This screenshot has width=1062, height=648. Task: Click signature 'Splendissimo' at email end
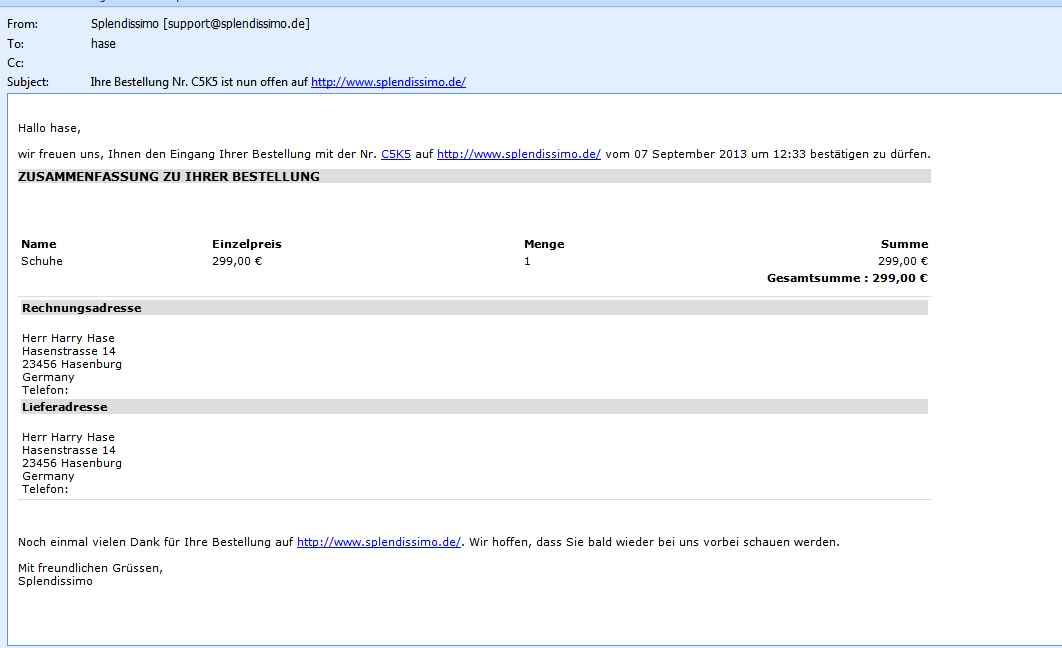click(56, 581)
